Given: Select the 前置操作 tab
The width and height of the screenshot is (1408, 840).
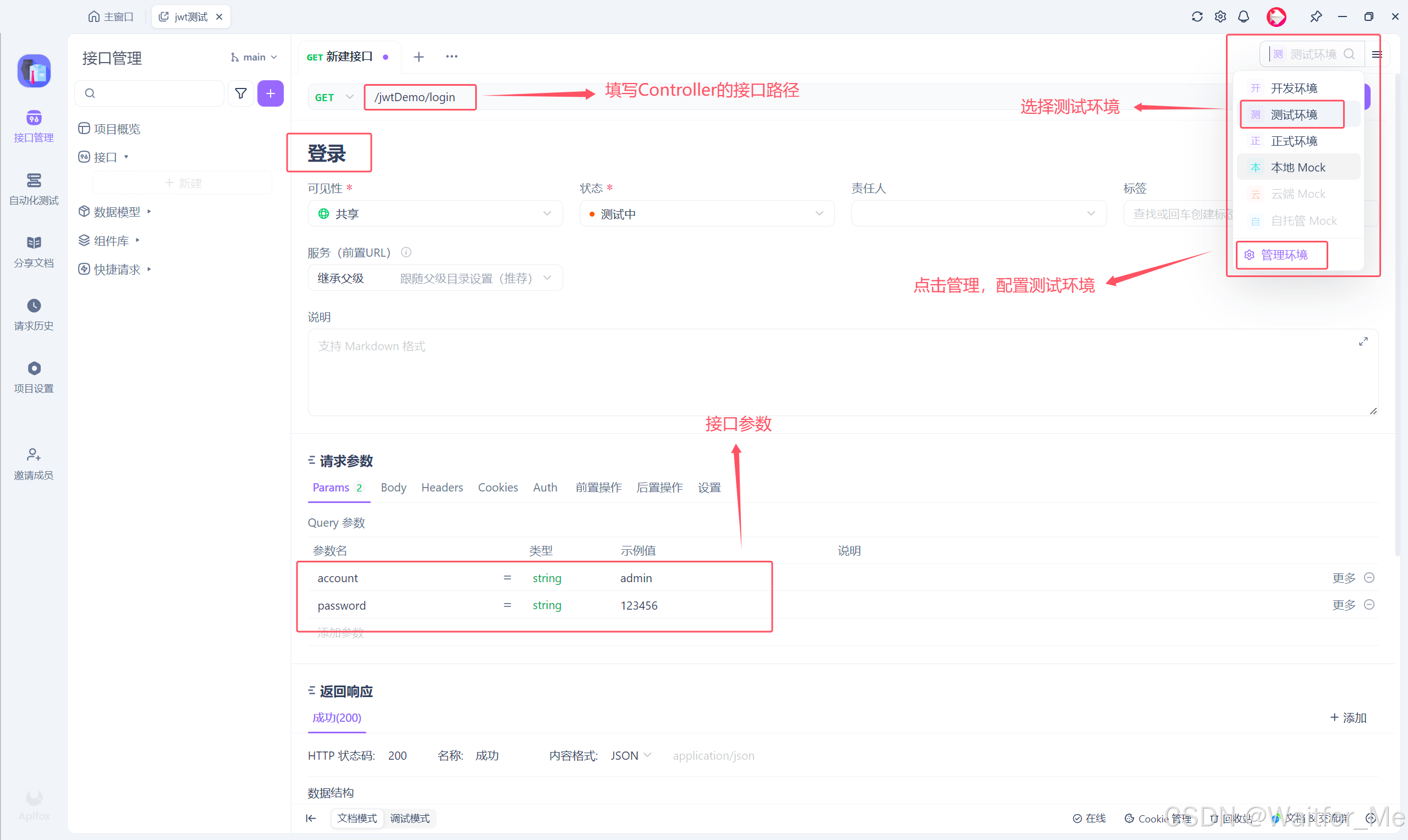Looking at the screenshot, I should pos(598,488).
